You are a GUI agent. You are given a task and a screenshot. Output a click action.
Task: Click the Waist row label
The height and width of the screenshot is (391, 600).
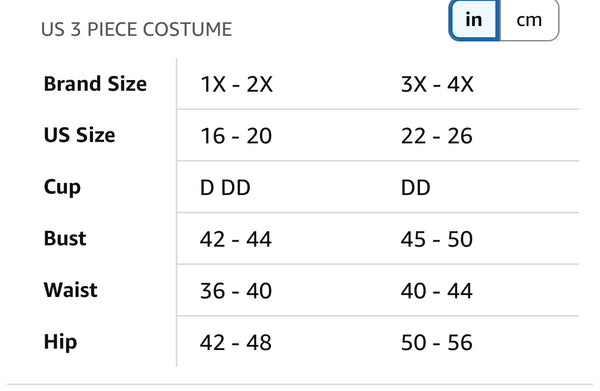(71, 290)
